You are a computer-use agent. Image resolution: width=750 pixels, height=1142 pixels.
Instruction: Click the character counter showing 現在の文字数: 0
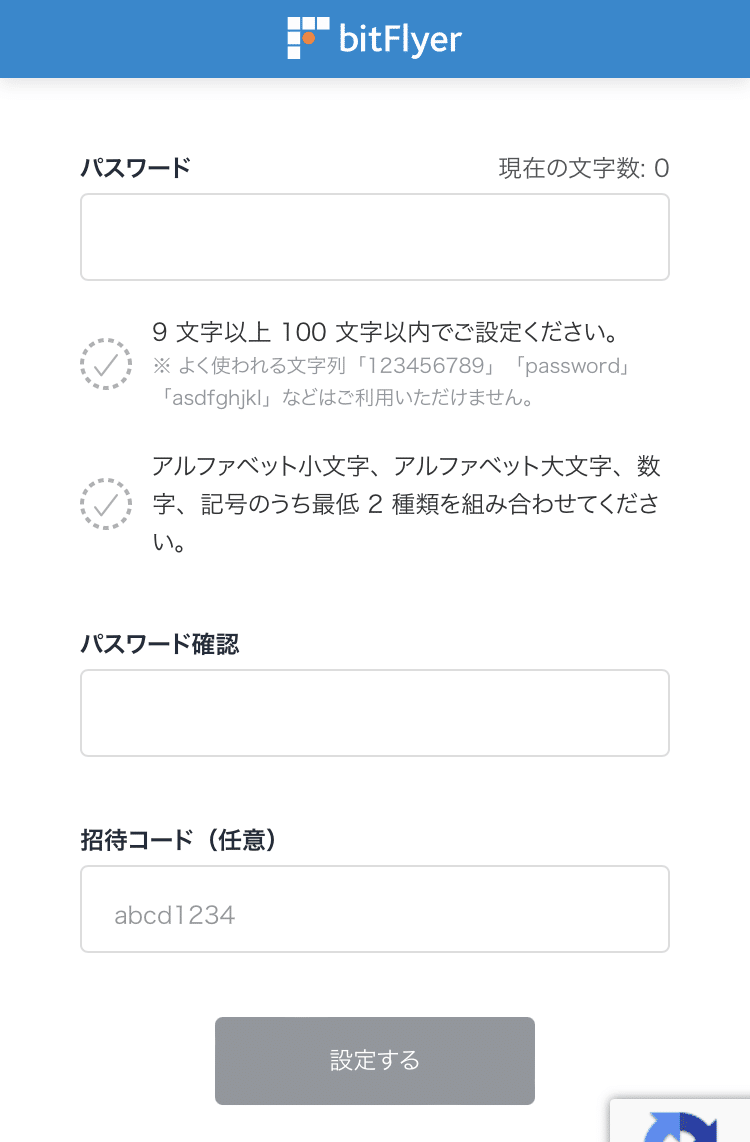583,168
